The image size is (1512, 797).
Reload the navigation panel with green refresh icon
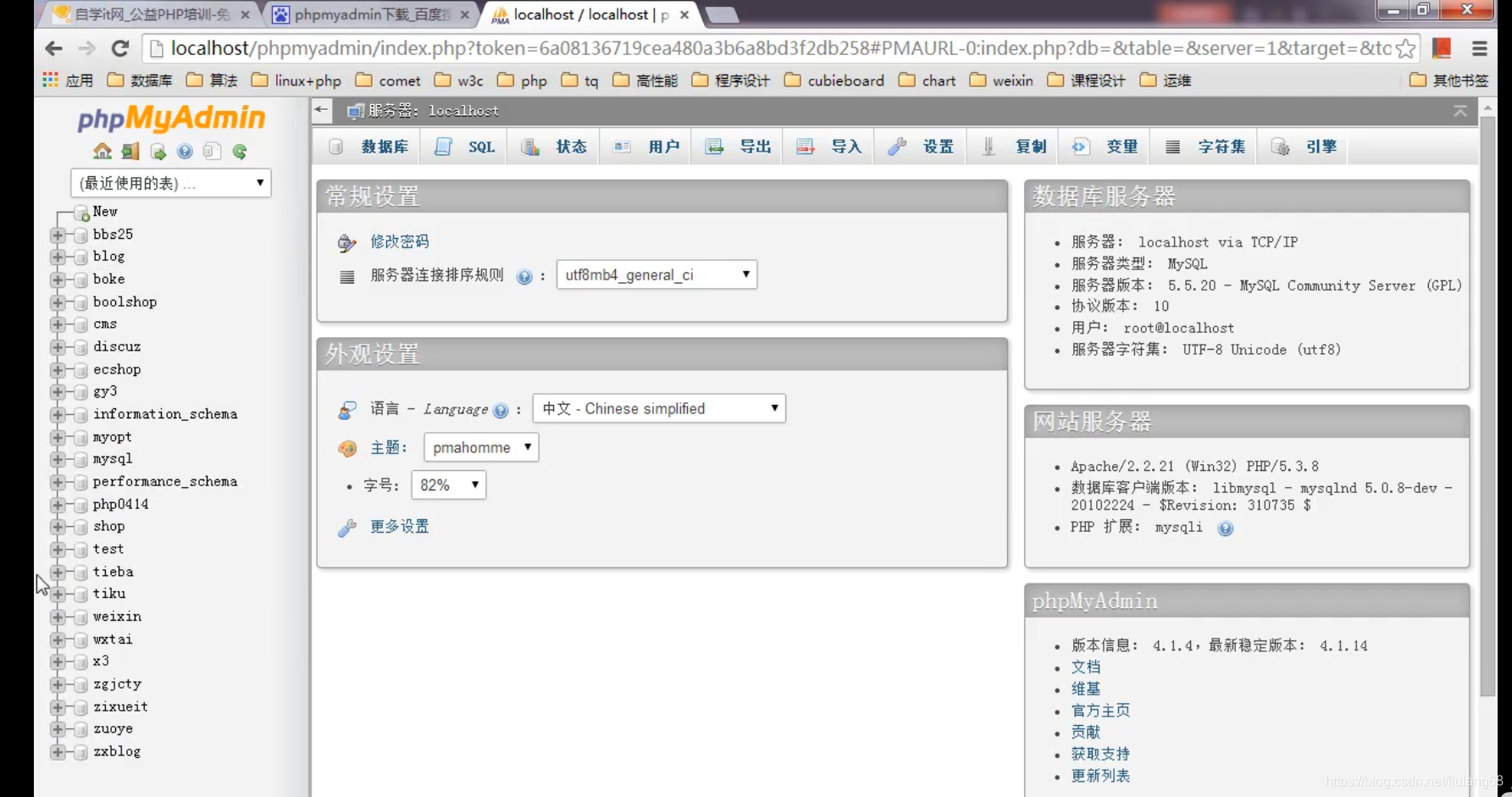(240, 152)
